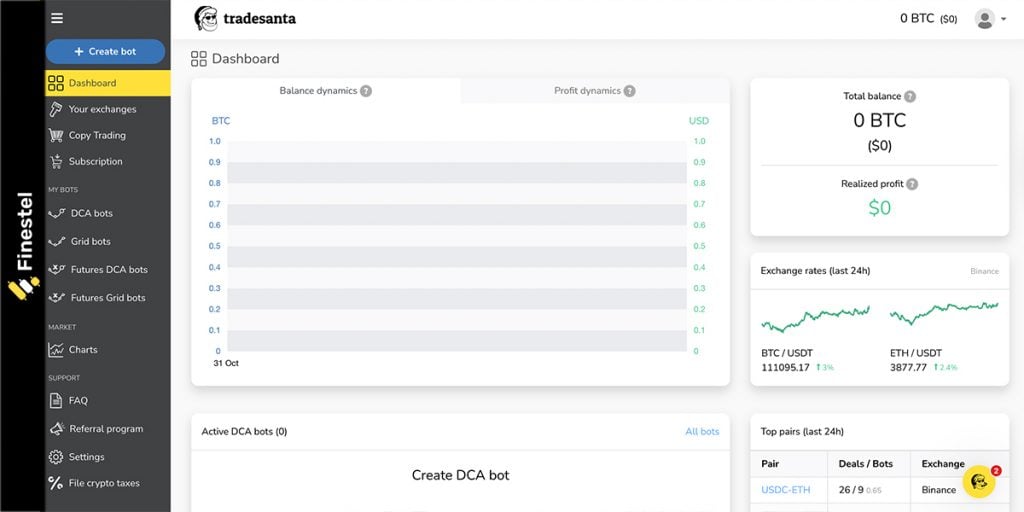
Task: Open Your exchanges page
Action: [x=103, y=109]
